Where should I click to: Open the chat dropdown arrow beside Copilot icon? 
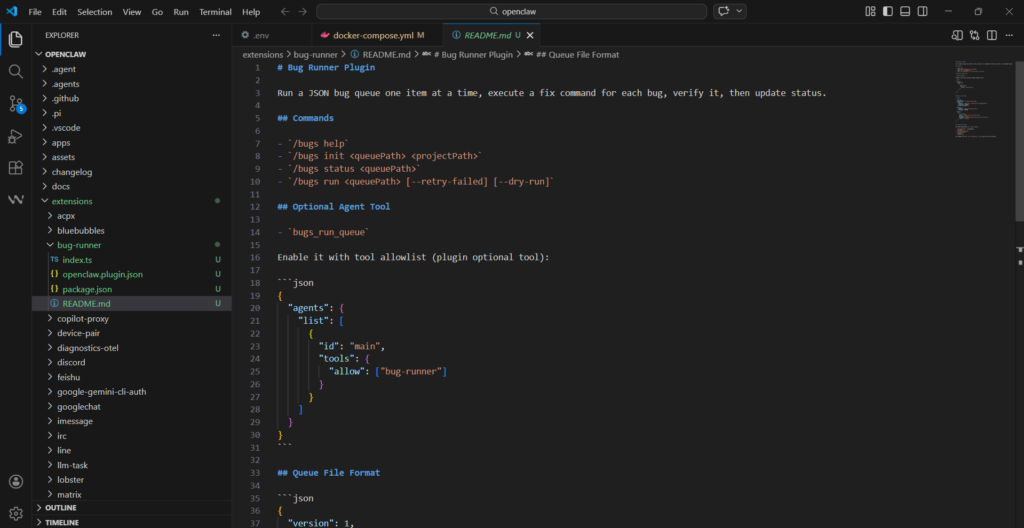pos(739,11)
